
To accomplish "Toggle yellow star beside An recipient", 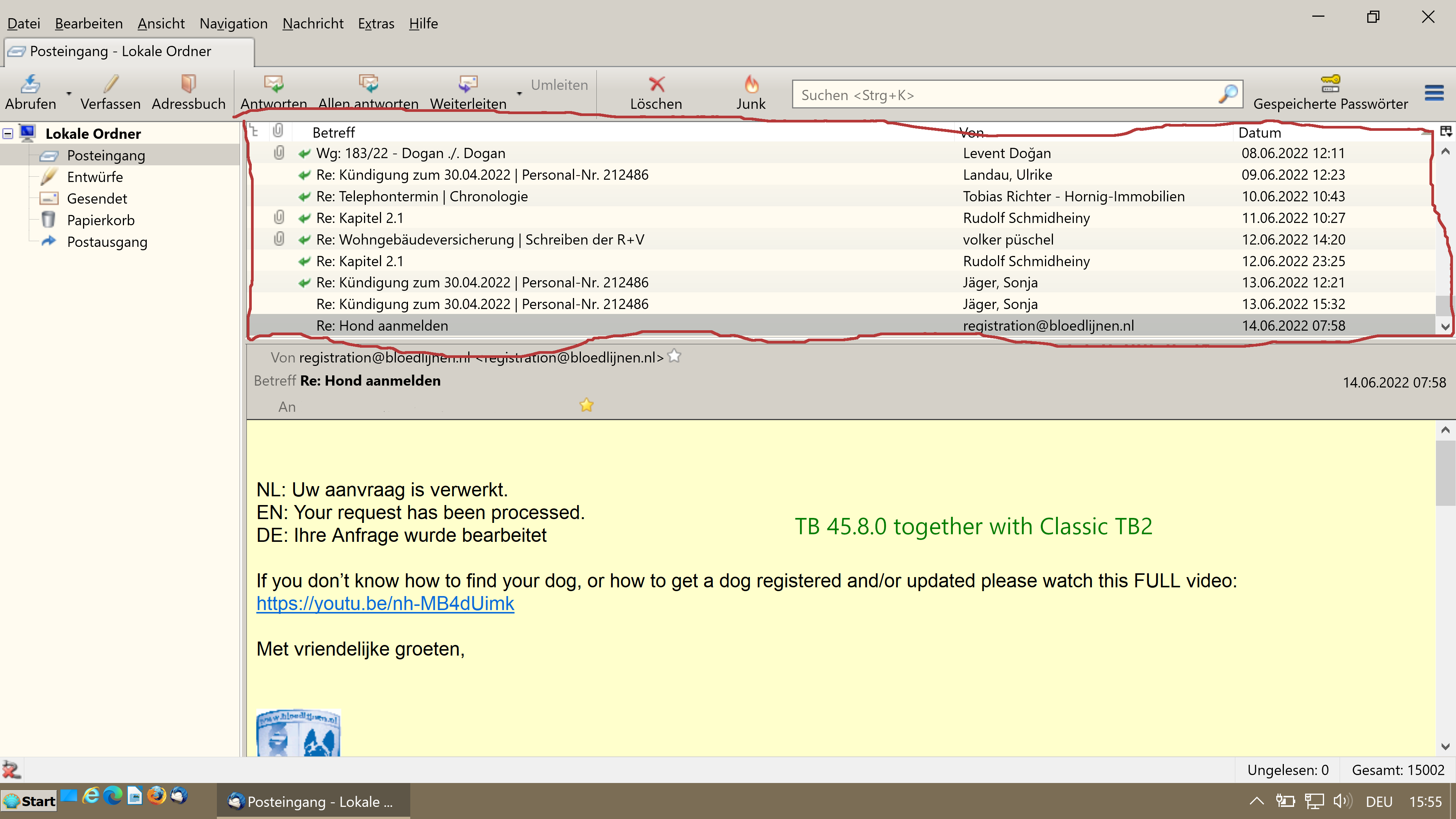I will tap(586, 405).
